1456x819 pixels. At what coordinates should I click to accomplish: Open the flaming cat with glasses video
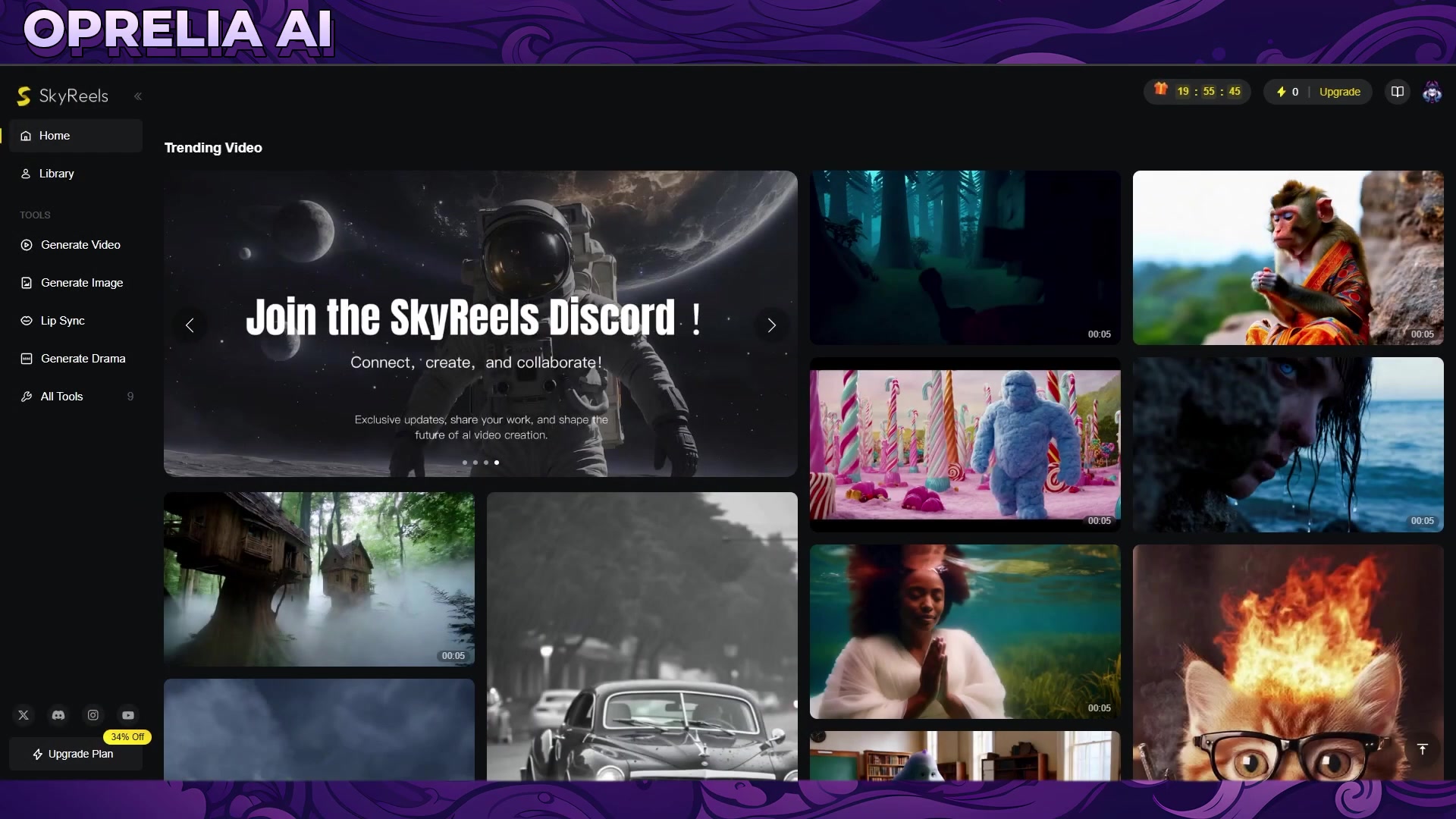coord(1288,662)
